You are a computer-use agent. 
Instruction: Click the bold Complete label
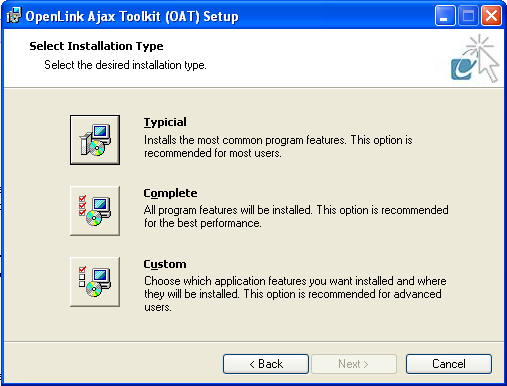click(170, 193)
